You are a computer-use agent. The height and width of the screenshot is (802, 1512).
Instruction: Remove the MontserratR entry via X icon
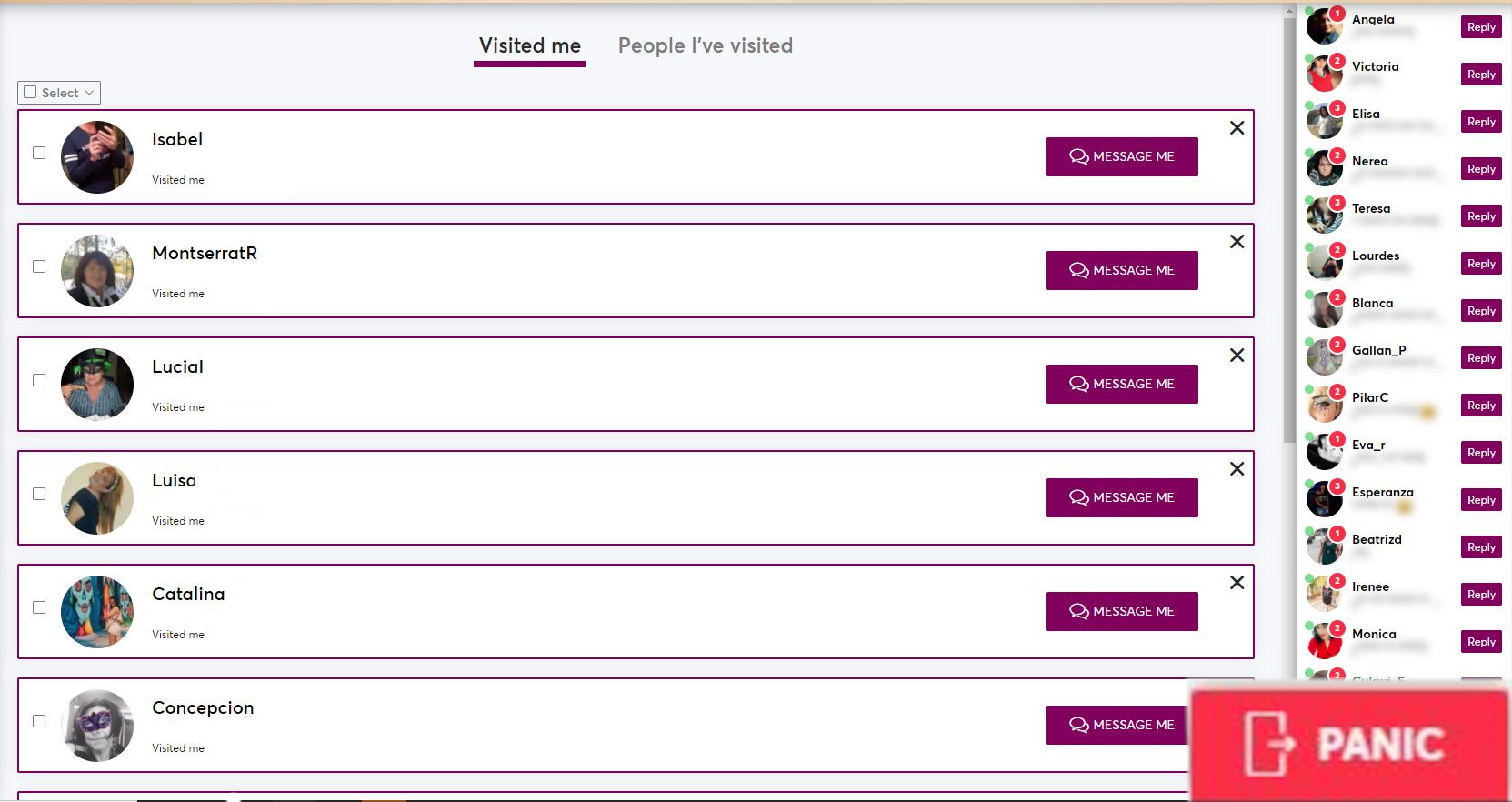click(1237, 242)
